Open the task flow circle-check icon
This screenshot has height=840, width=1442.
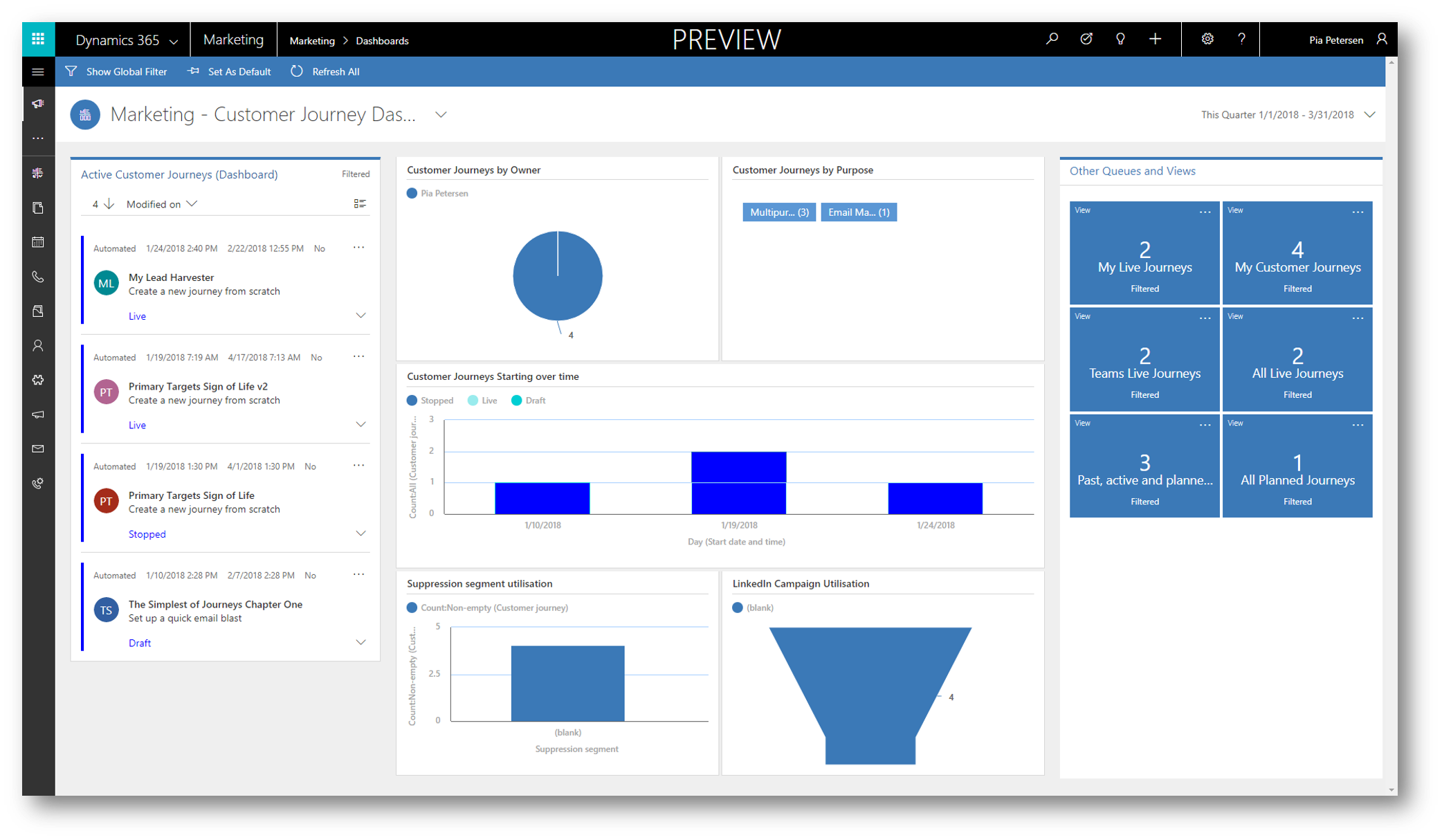1086,39
